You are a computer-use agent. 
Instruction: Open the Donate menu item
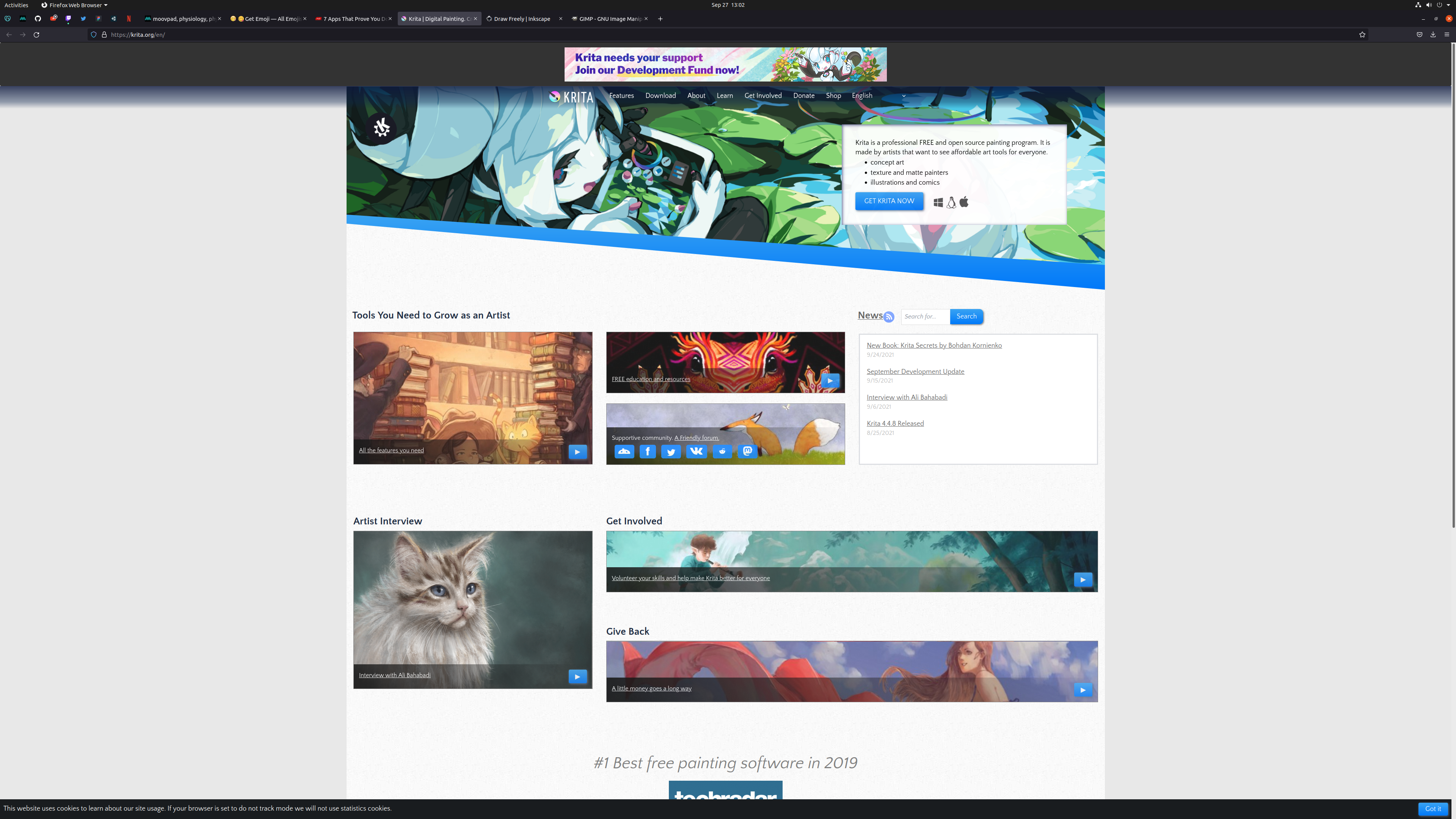point(804,96)
